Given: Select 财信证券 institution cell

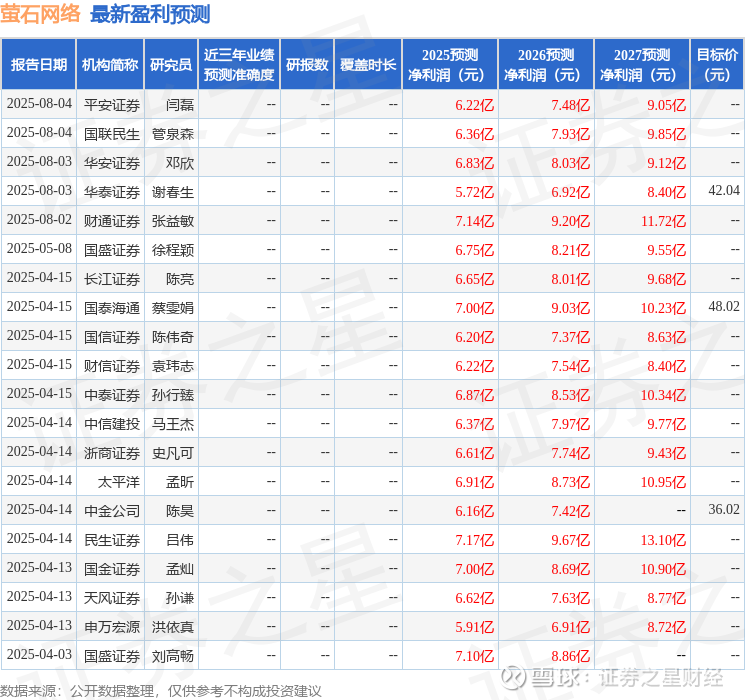Looking at the screenshot, I should click(x=112, y=366).
